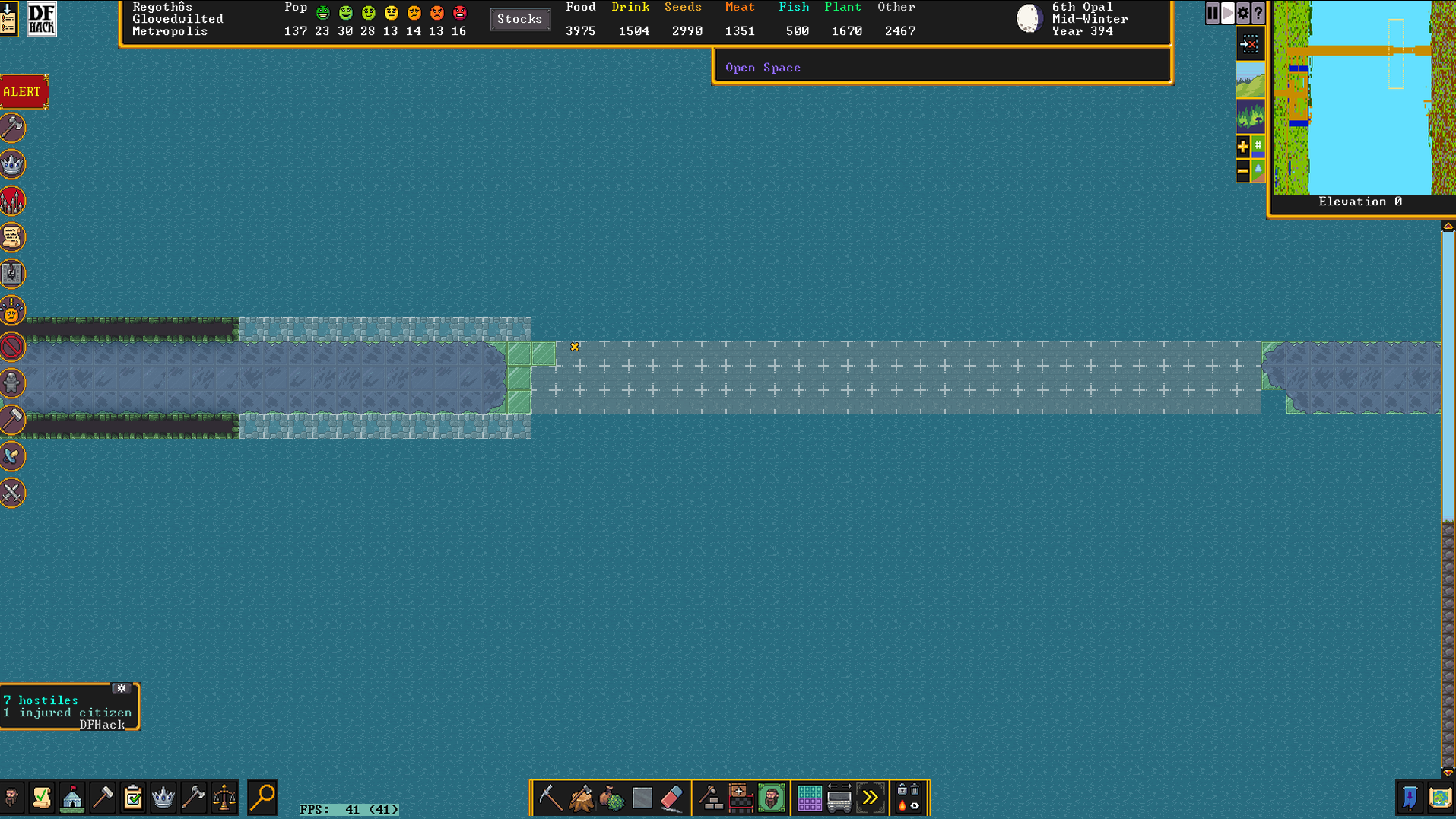Select the smooth stone tool

(x=642, y=798)
